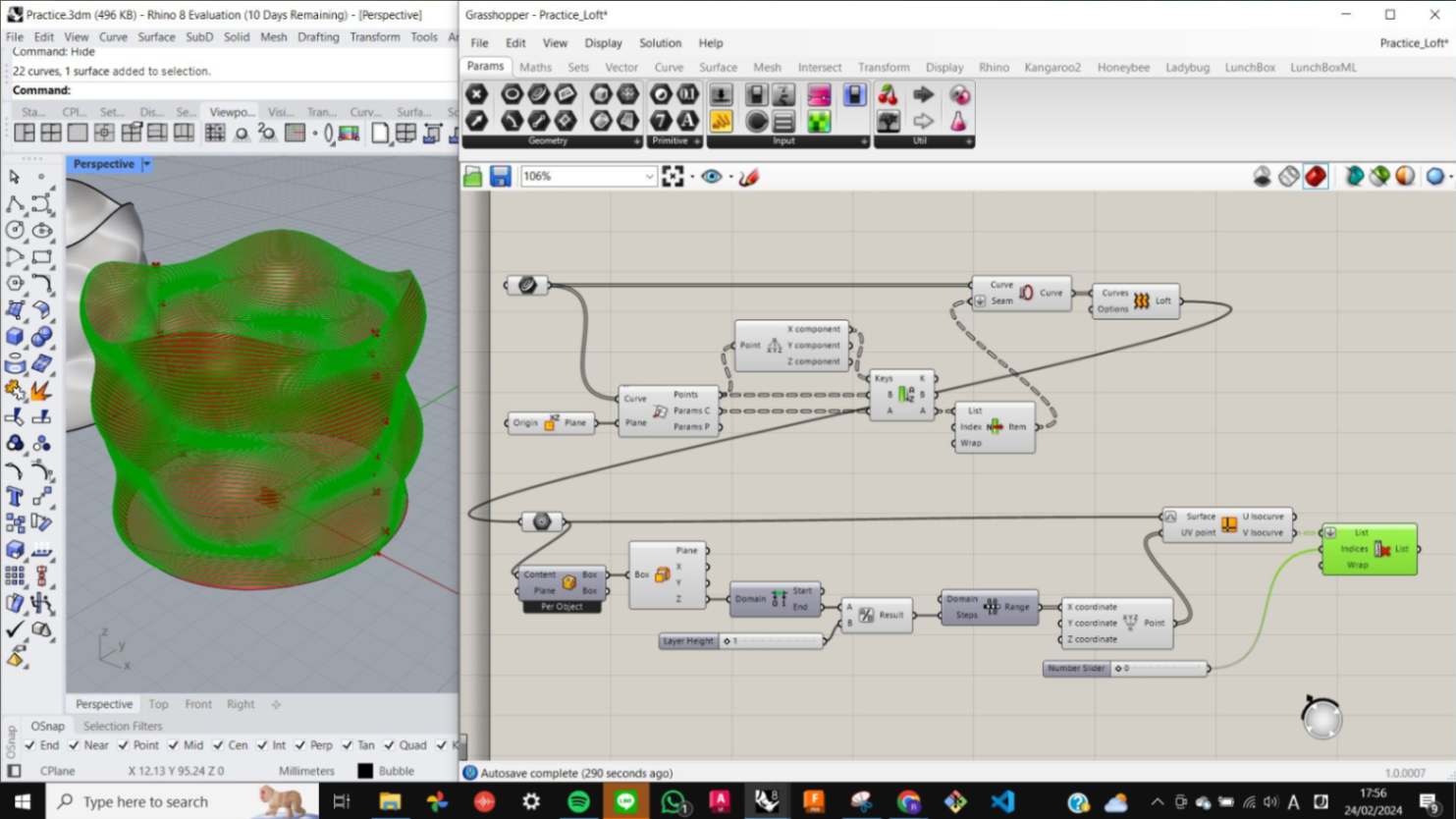Add Curve parameter from Geometry panel
The image size is (1456, 819).
point(539,94)
